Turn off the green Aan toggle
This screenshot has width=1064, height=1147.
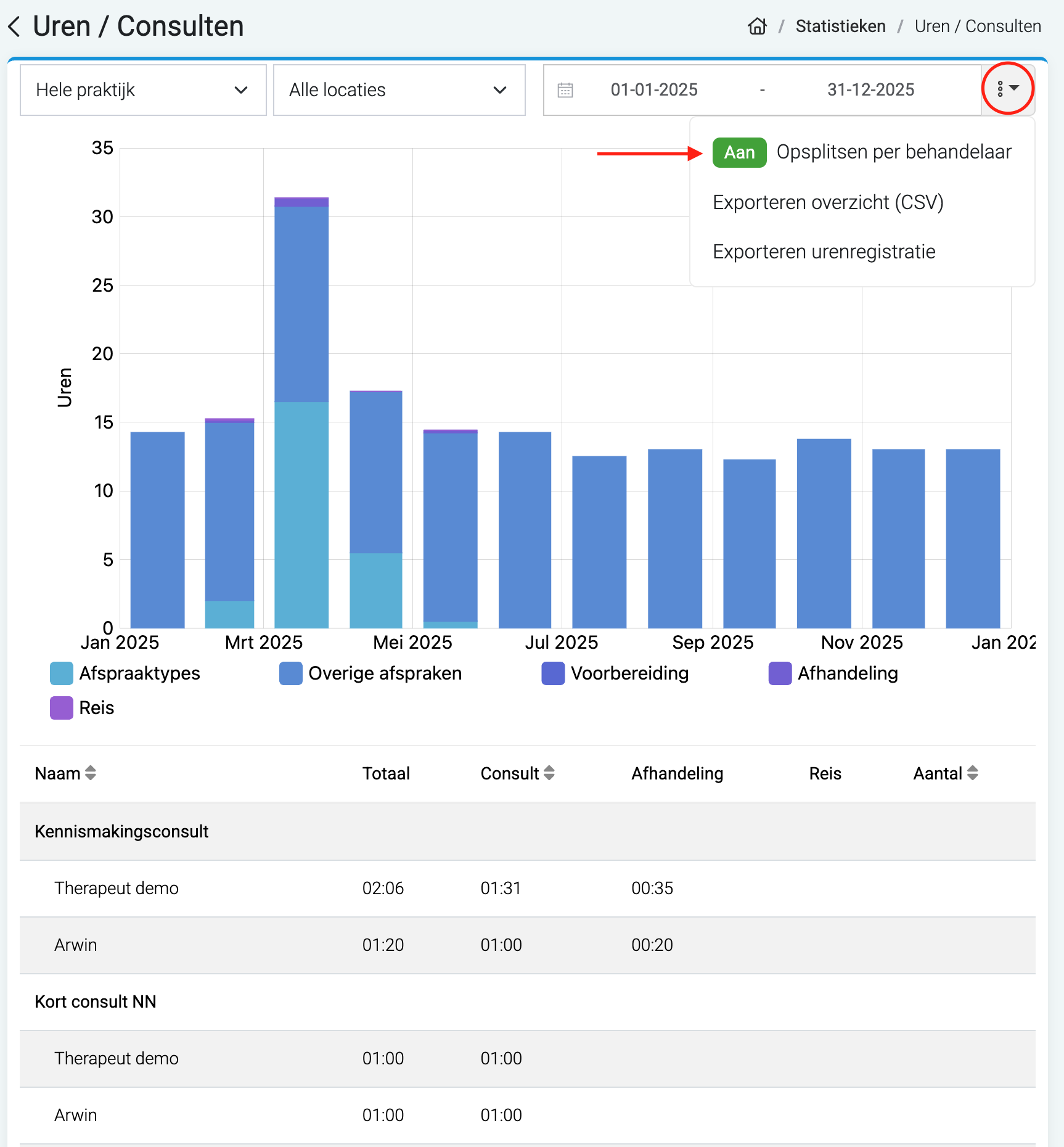pos(739,152)
